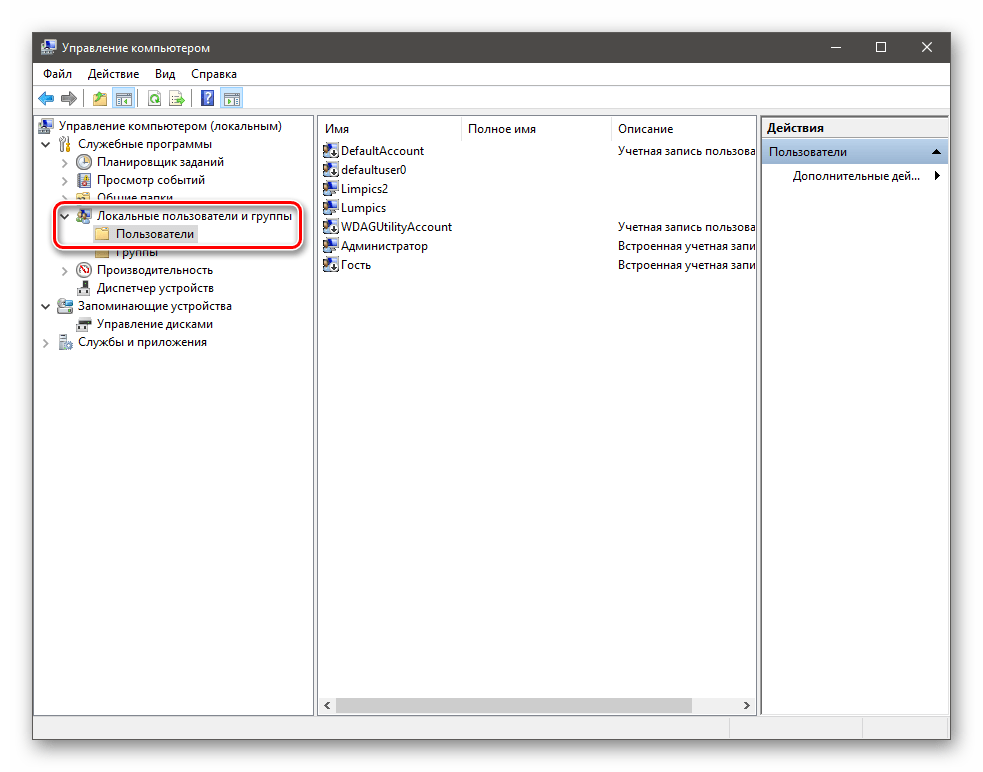Click the Просмотр событий icon
This screenshot has height=772, width=983.
click(x=83, y=180)
